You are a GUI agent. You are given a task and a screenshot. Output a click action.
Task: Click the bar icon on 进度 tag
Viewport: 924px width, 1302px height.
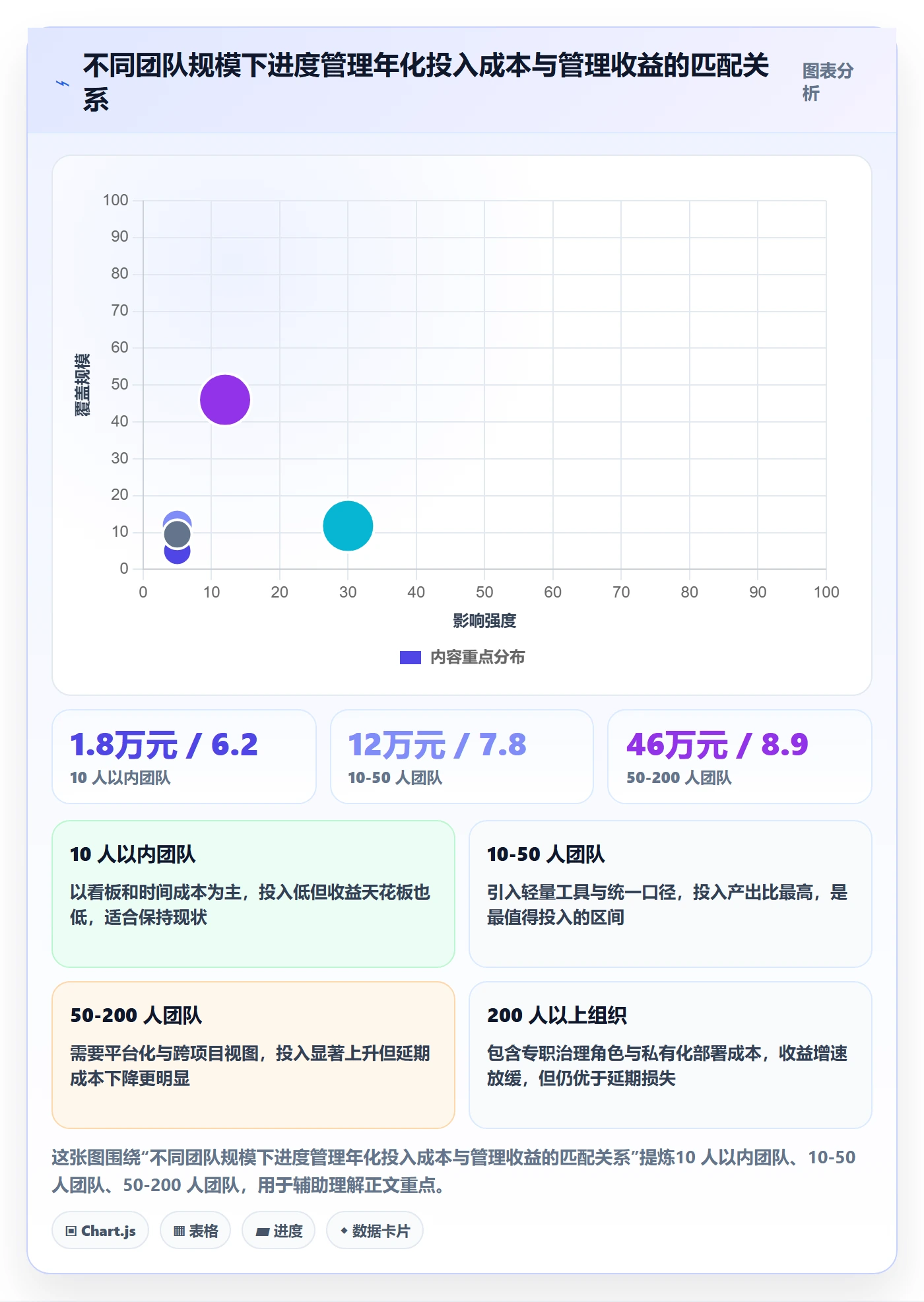click(x=262, y=1231)
